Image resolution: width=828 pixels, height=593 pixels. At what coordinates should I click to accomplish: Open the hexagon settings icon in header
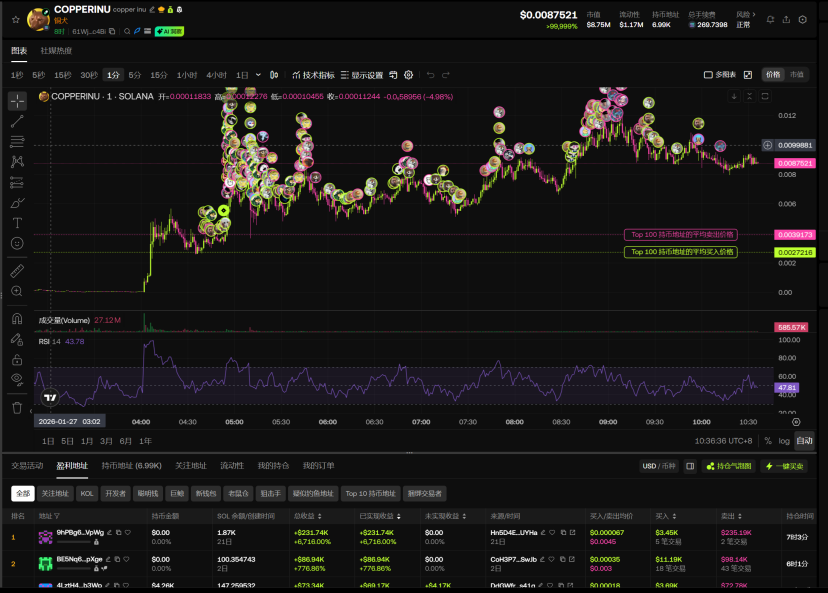pyautogui.click(x=803, y=20)
